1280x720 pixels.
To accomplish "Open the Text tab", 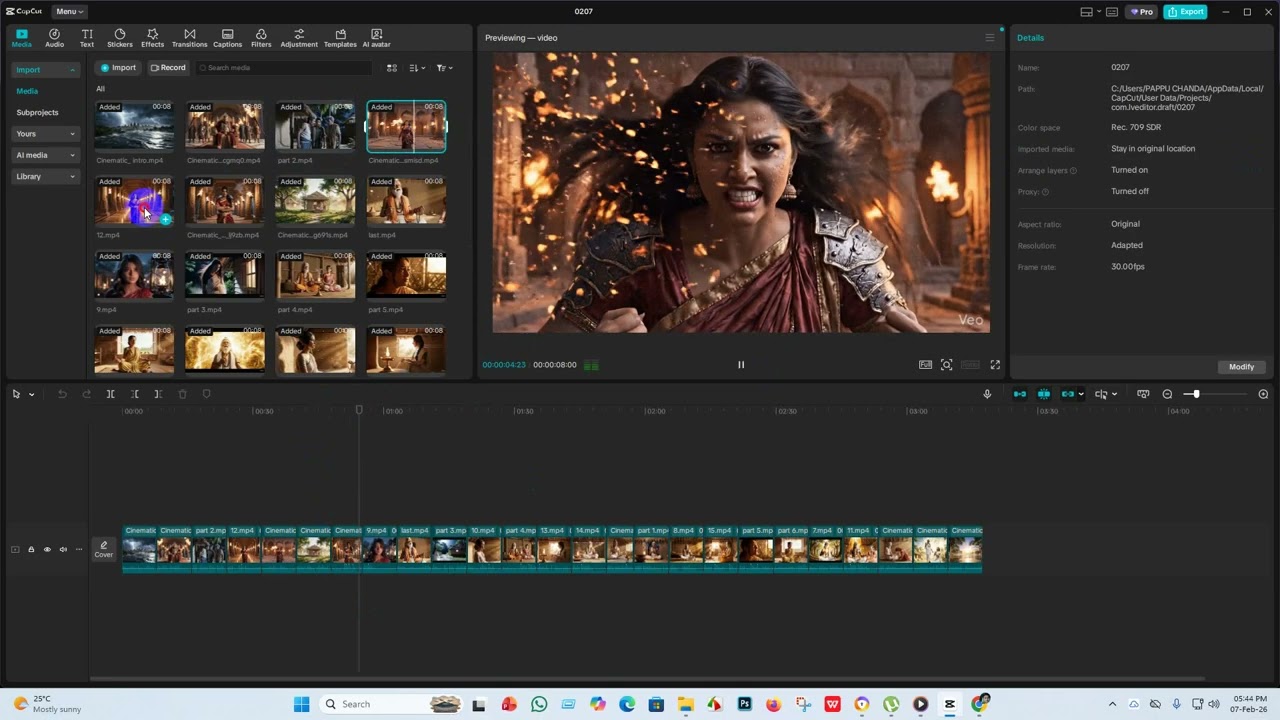I will click(x=87, y=38).
